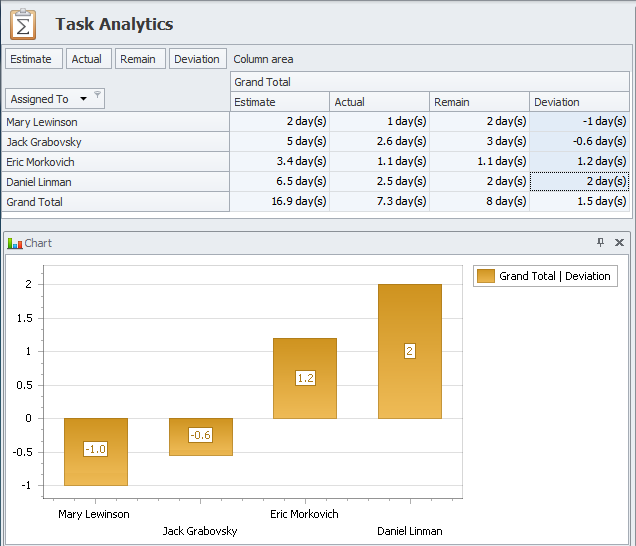The width and height of the screenshot is (636, 546).
Task: Click the Estimate data field button
Action: 31,59
